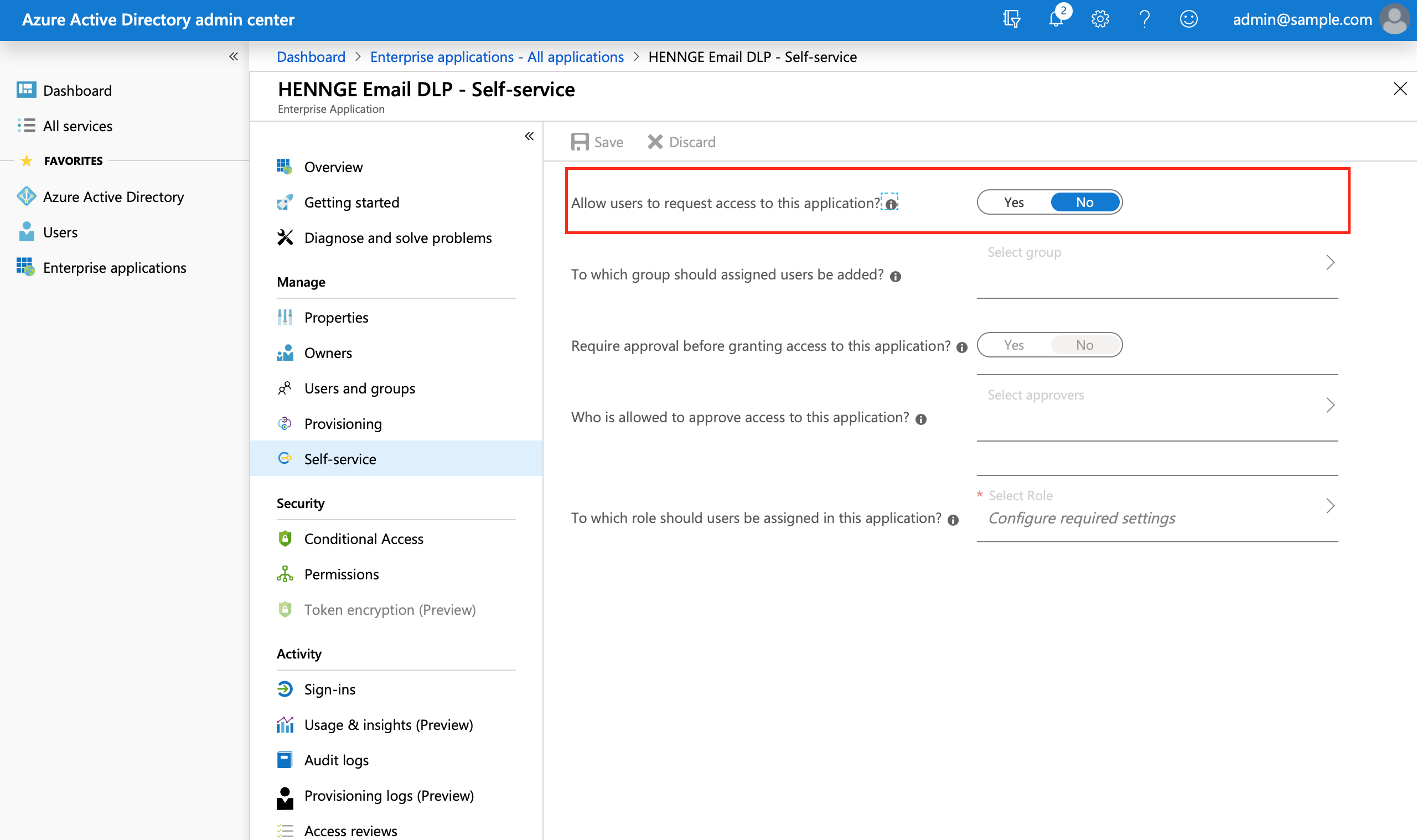This screenshot has width=1417, height=840.
Task: Set allow users to request access to Yes
Action: click(1014, 202)
